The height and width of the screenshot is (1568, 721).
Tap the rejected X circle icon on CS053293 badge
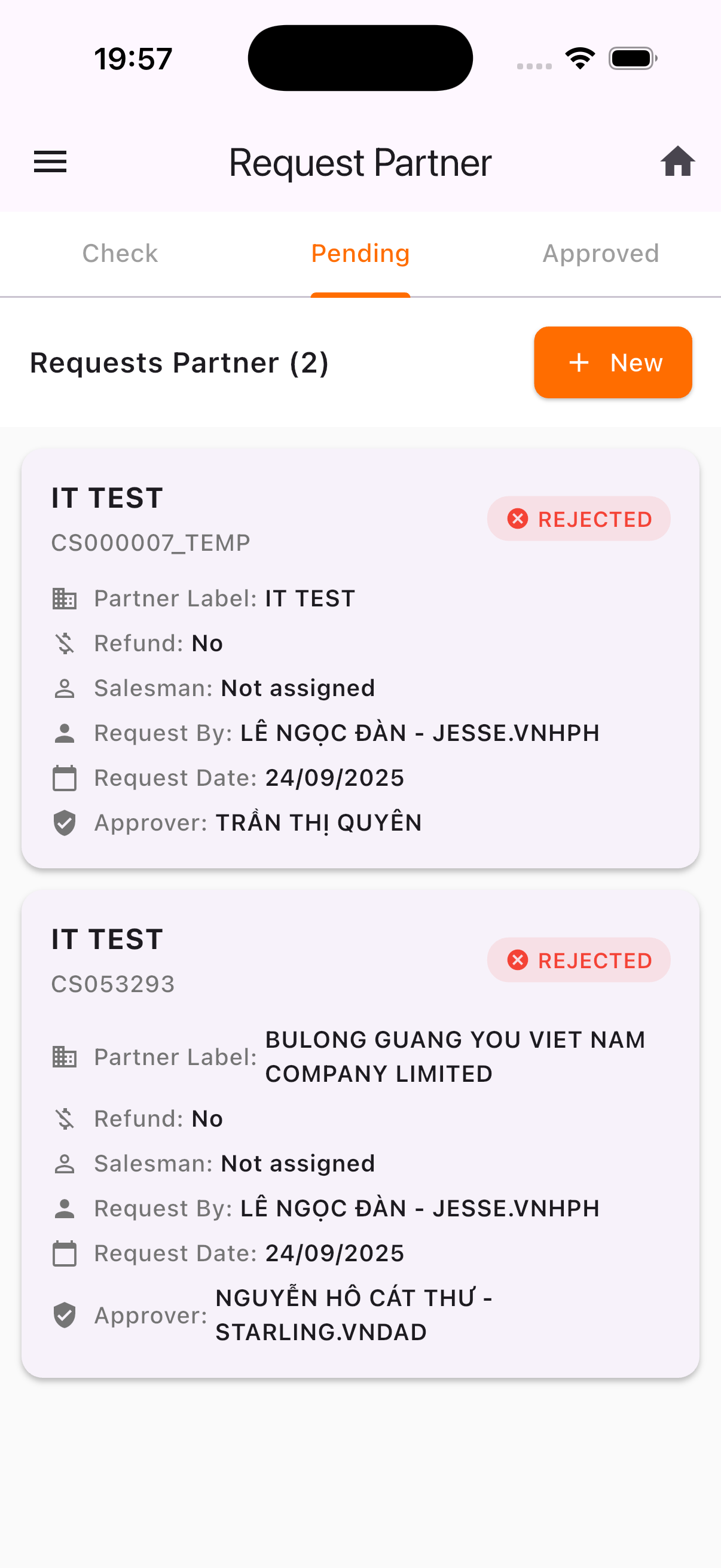click(x=518, y=960)
